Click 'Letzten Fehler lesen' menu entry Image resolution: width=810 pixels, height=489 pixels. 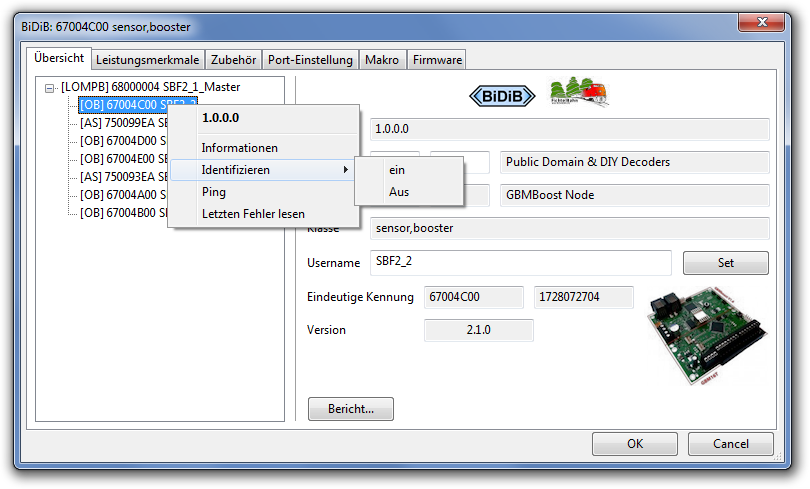pos(253,214)
